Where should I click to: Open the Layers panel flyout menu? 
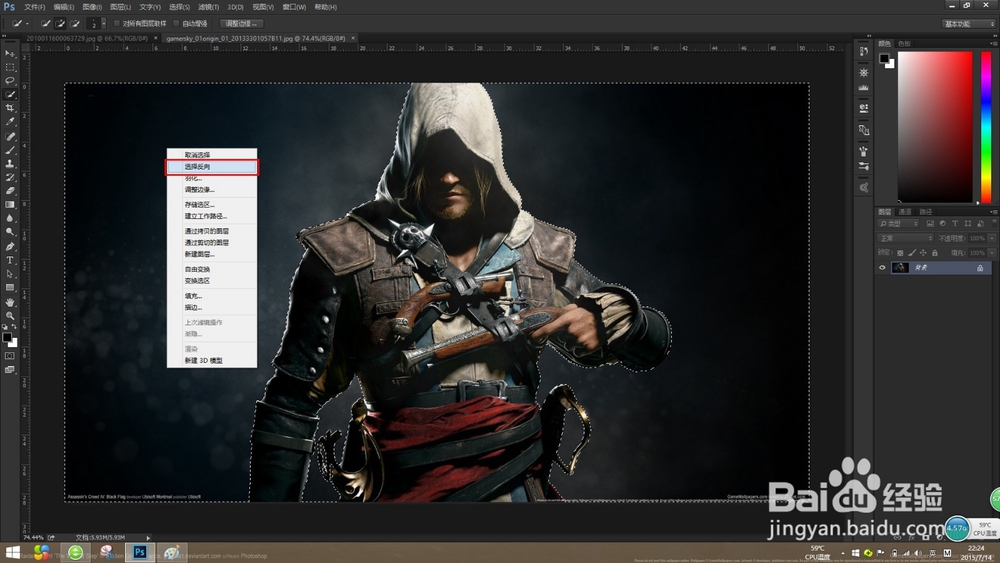pyautogui.click(x=992, y=212)
